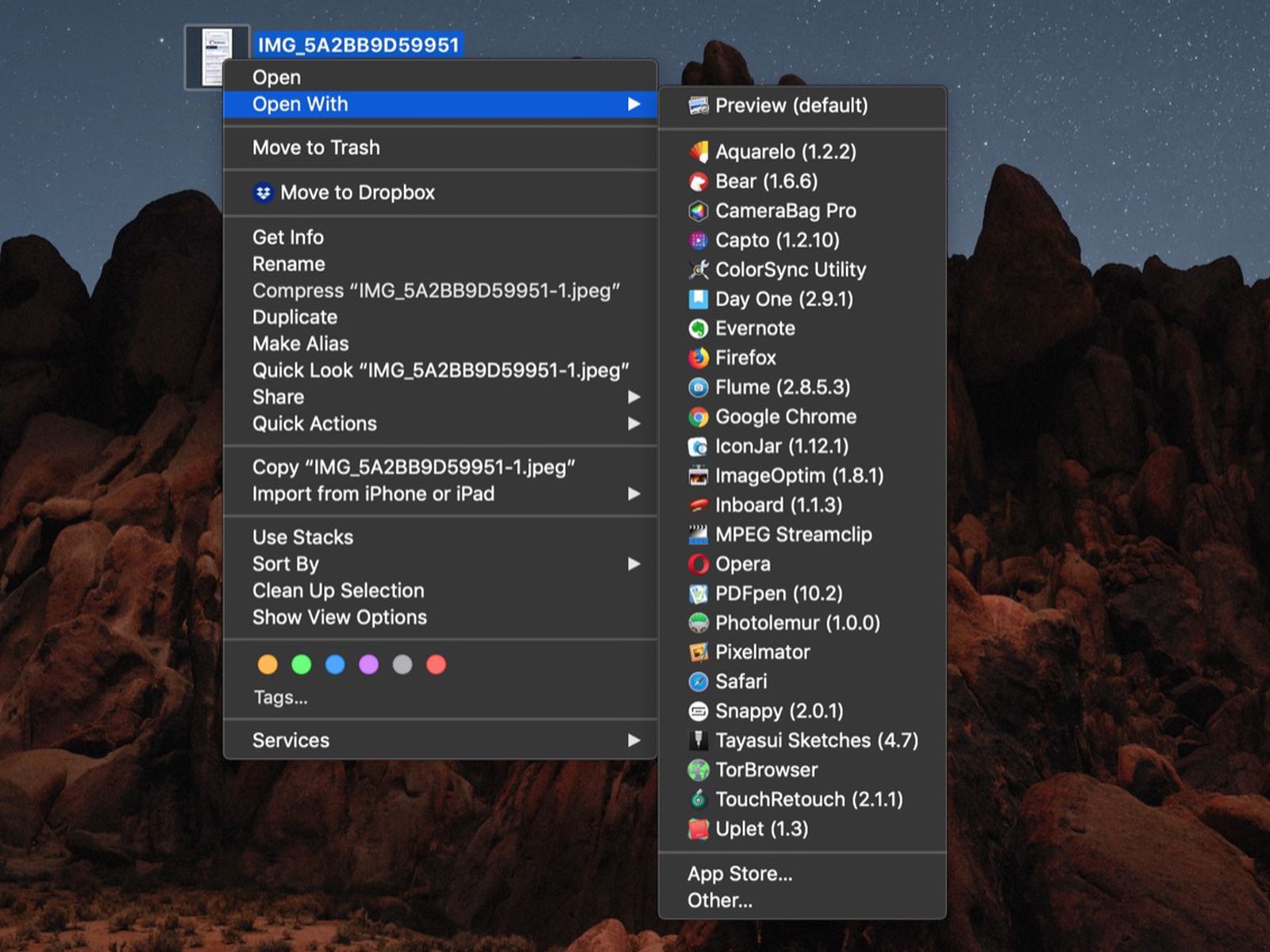Apply the gray tag color
1270x952 pixels.
[x=402, y=665]
